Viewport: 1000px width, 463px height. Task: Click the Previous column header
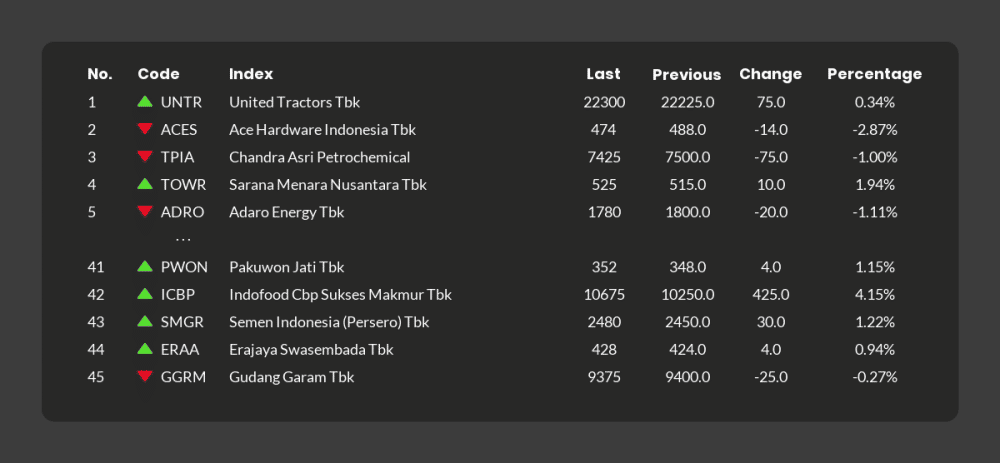(x=686, y=75)
